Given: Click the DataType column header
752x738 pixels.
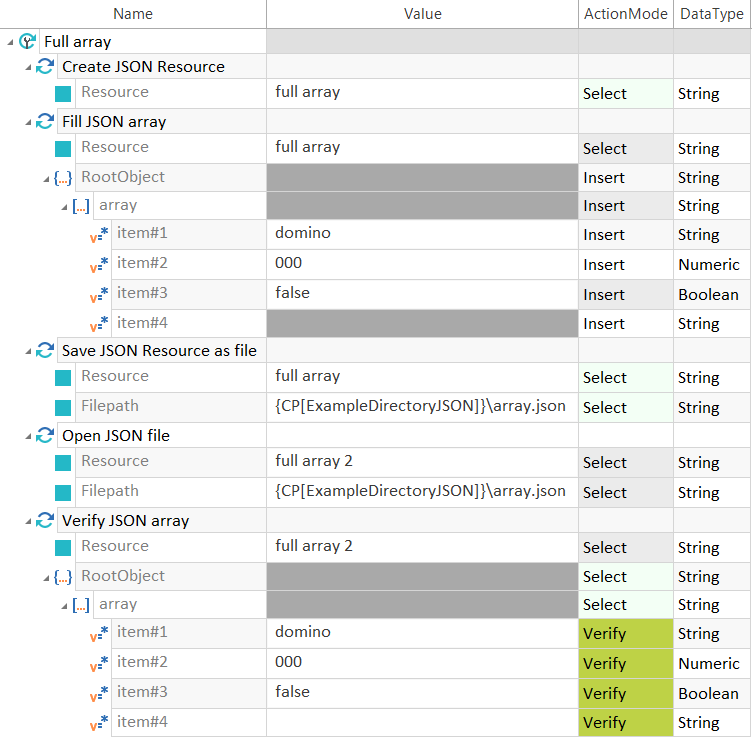Looking at the screenshot, I should (x=711, y=14).
